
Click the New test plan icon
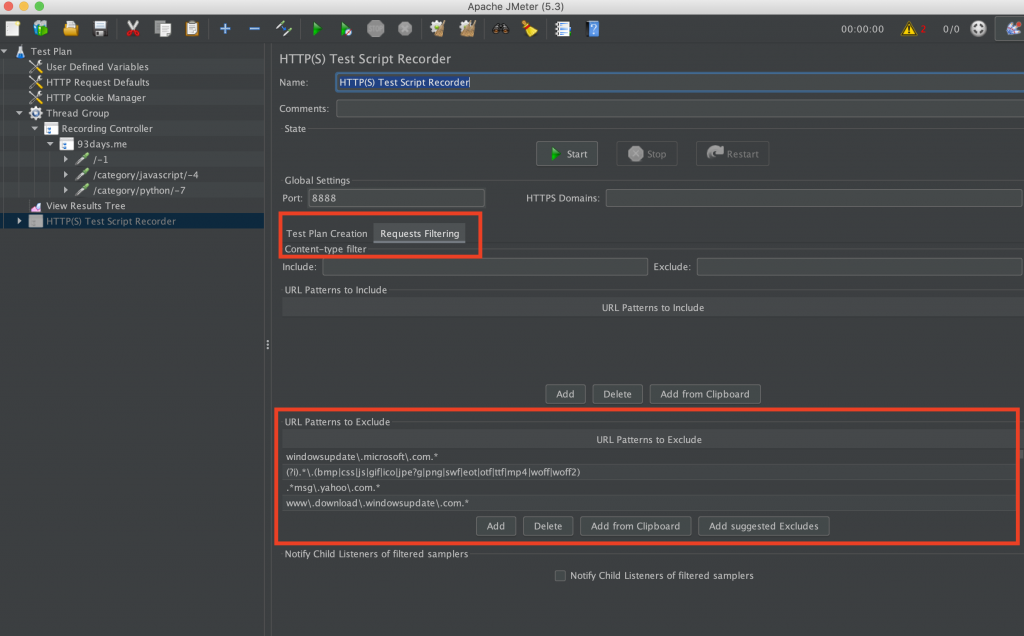(x=12, y=29)
